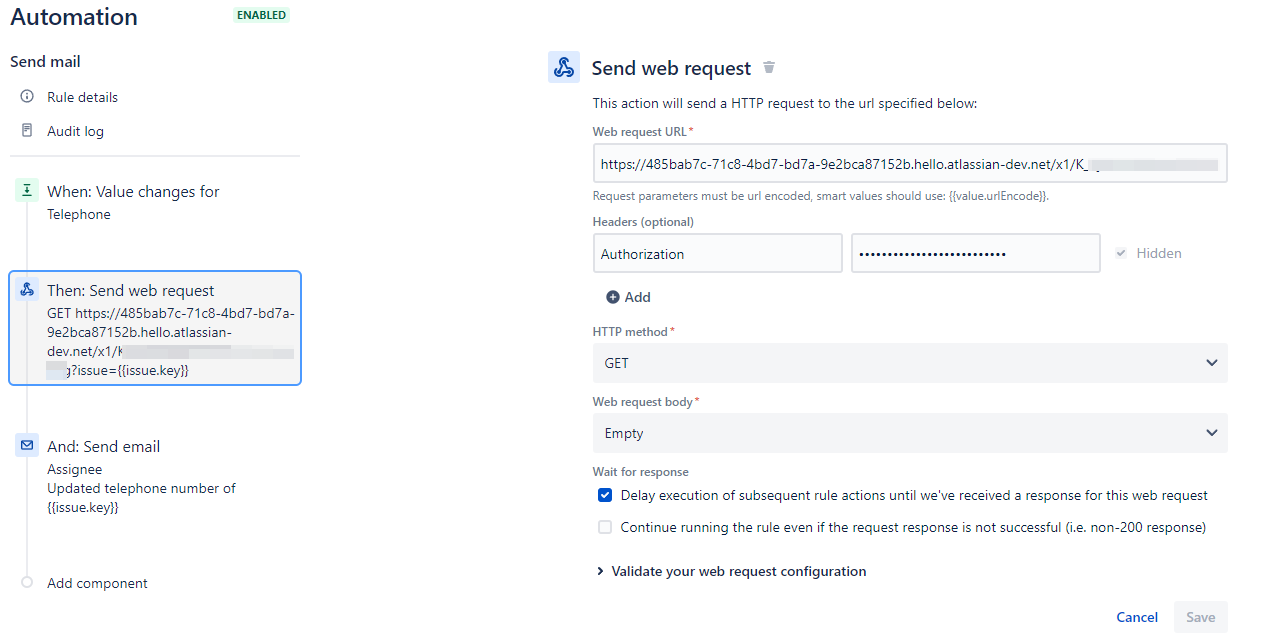Toggle the Hidden checkbox for the header
The width and height of the screenshot is (1262, 643).
click(1121, 254)
